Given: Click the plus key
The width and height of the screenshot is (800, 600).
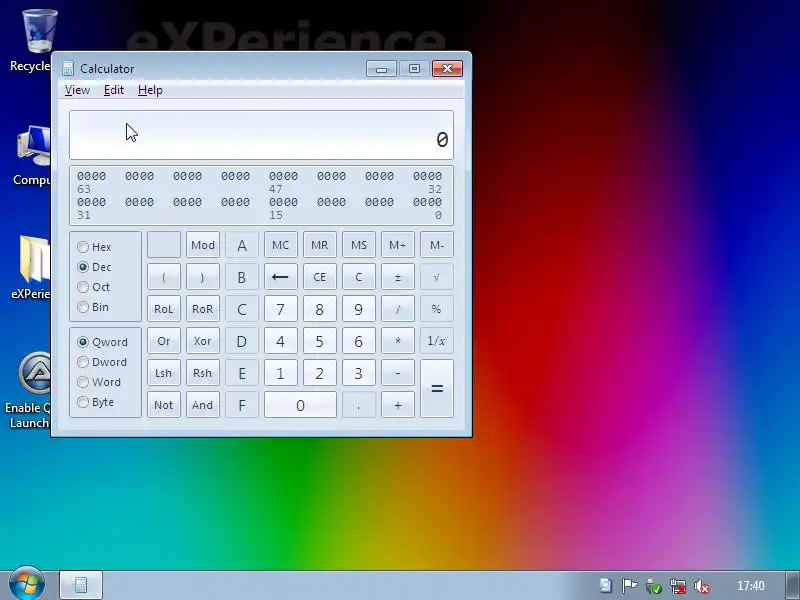Looking at the screenshot, I should point(398,405).
